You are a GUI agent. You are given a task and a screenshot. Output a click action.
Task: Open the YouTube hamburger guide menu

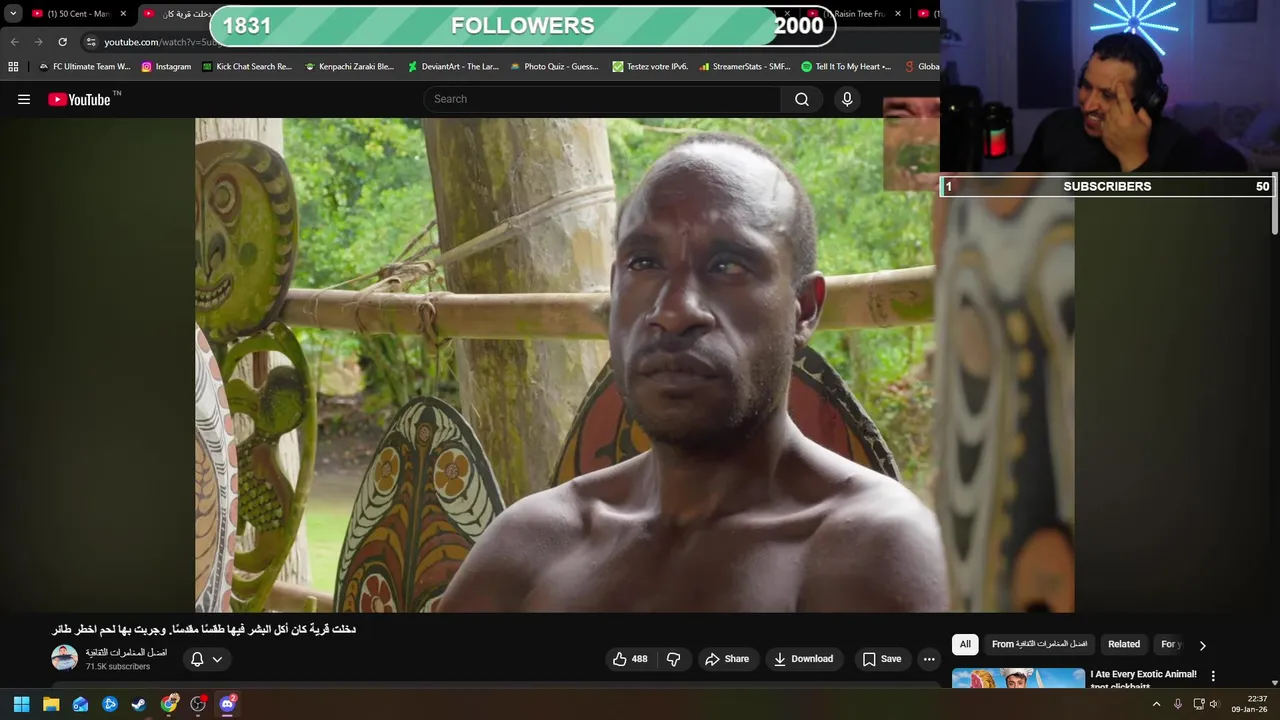coord(24,99)
